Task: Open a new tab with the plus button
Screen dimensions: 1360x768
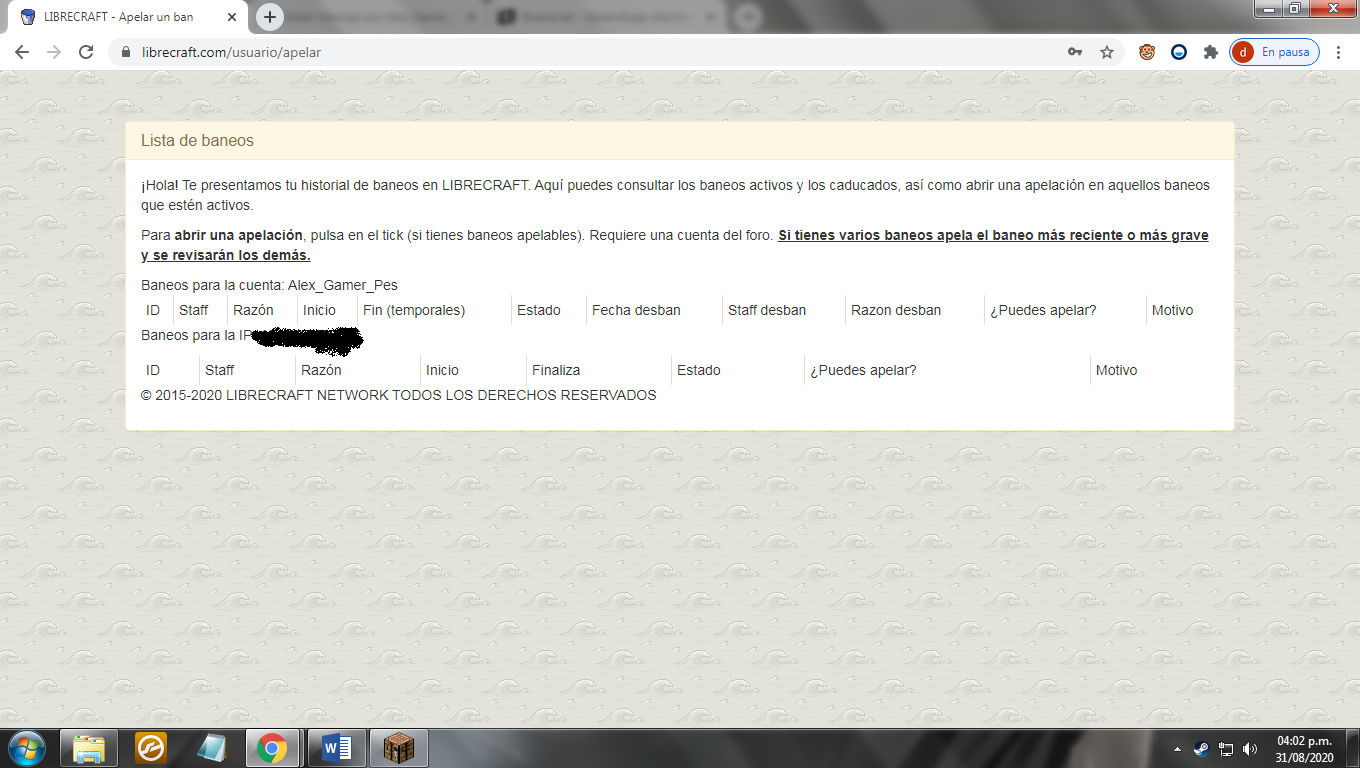Action: pyautogui.click(x=270, y=17)
